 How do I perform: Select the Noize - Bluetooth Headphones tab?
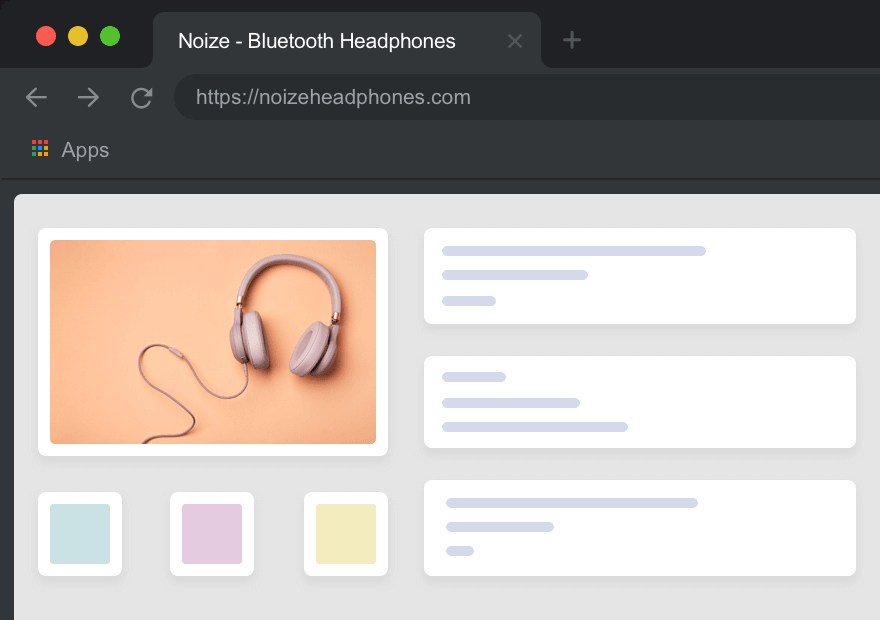point(346,40)
